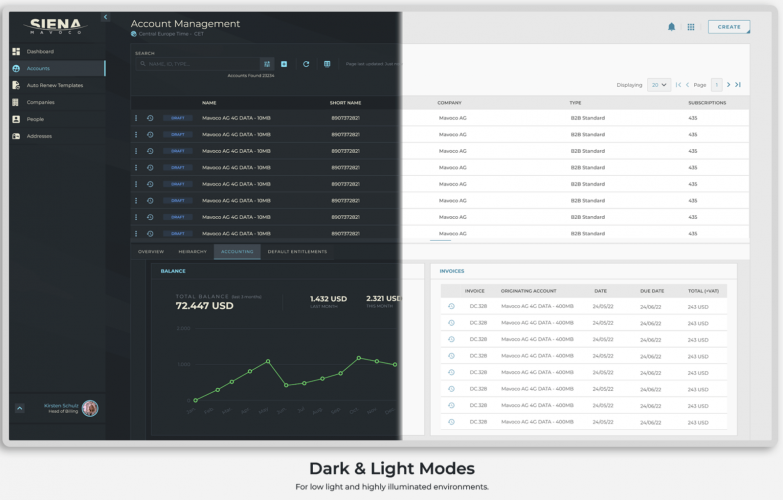The height and width of the screenshot is (500, 783).
Task: Click the Account Management page title
Action: (185, 23)
